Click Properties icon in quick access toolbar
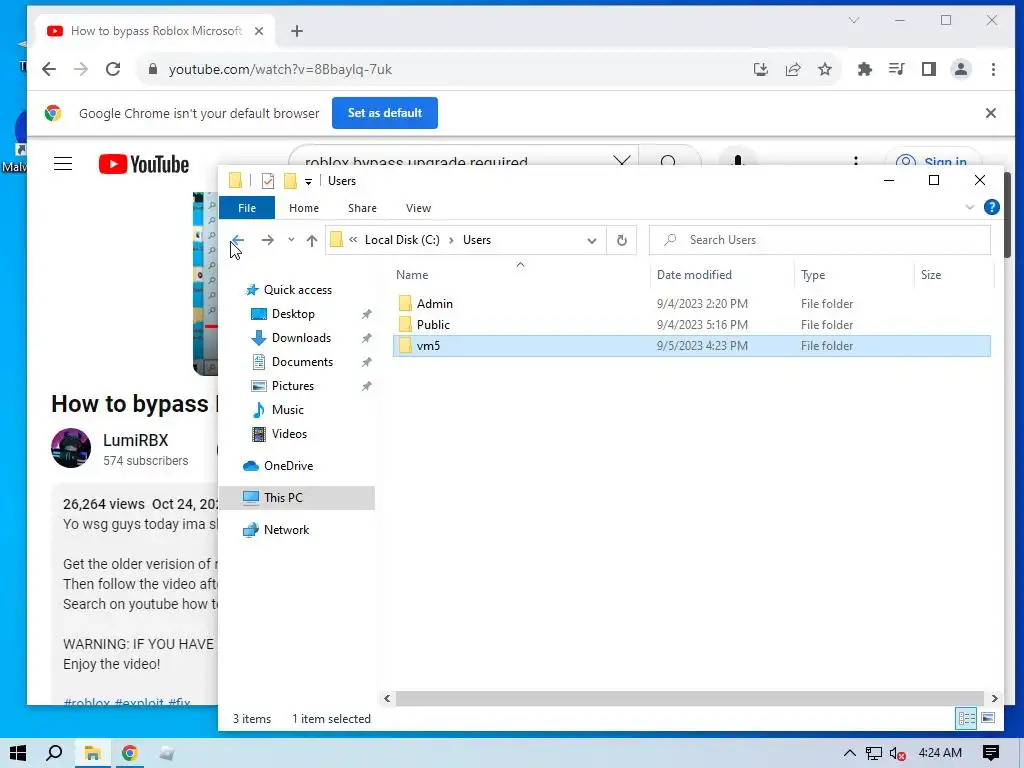Image resolution: width=1024 pixels, height=768 pixels. tap(268, 181)
